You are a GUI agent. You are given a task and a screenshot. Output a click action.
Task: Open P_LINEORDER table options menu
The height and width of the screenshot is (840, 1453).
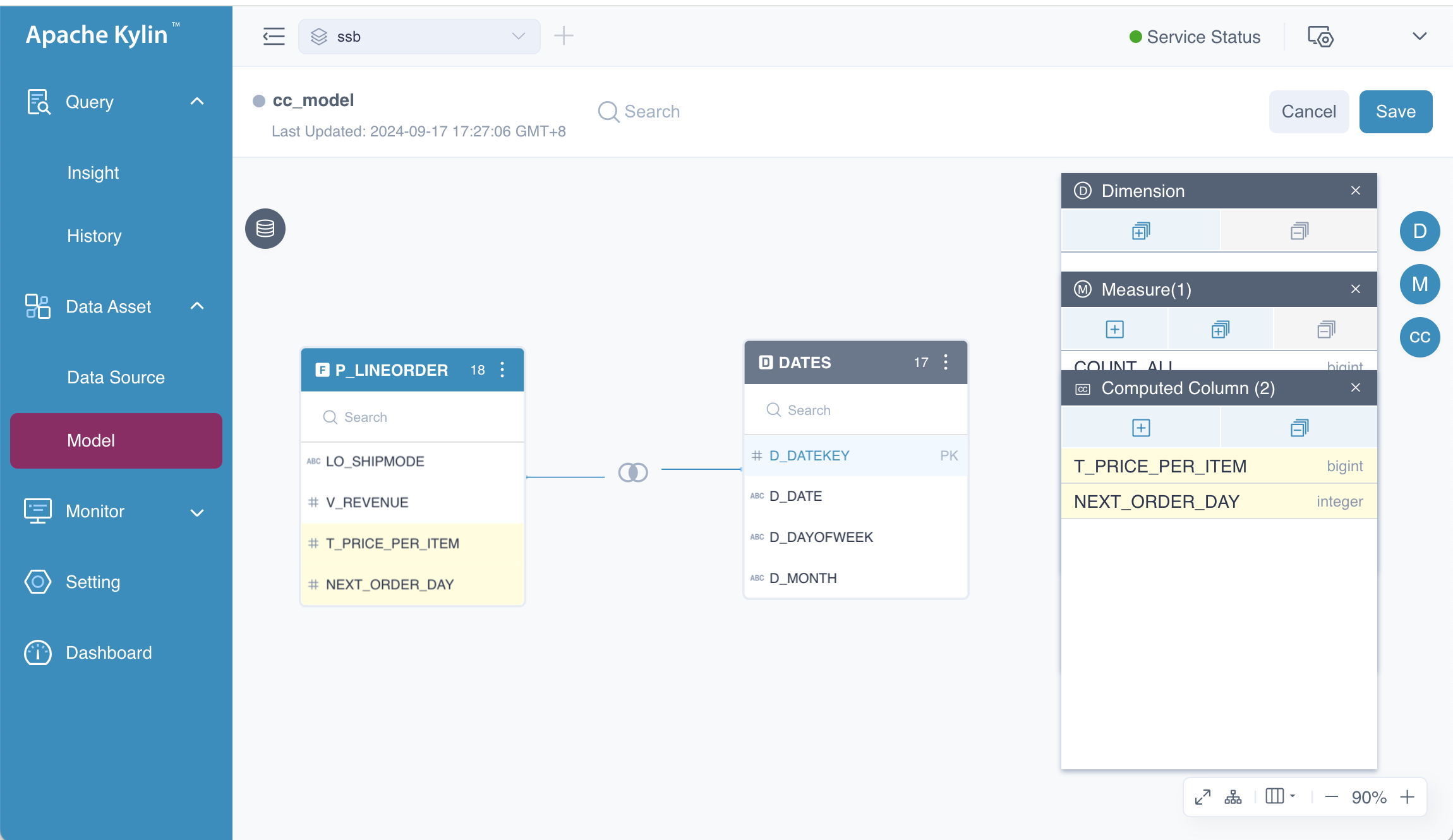pyautogui.click(x=502, y=370)
